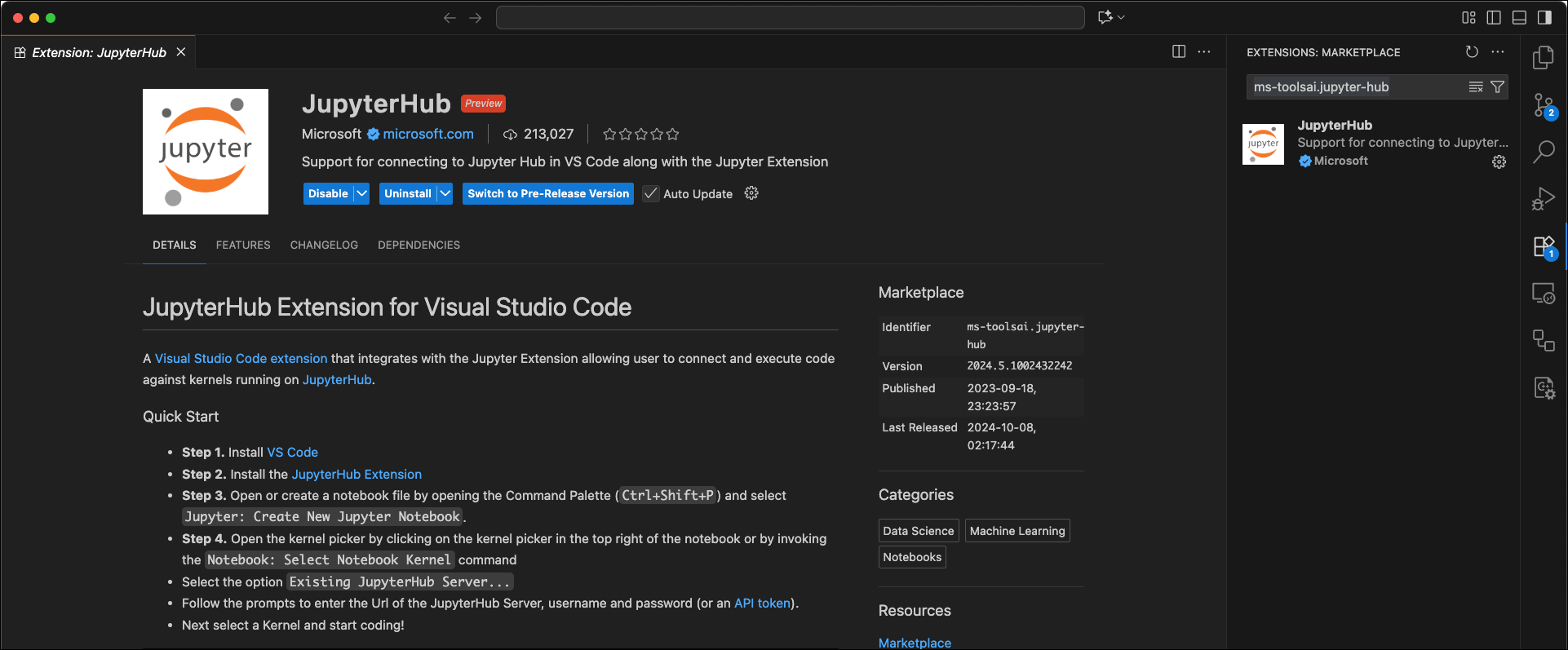This screenshot has height=650, width=1568.
Task: Open the Remote Explorer view
Action: click(x=1544, y=293)
